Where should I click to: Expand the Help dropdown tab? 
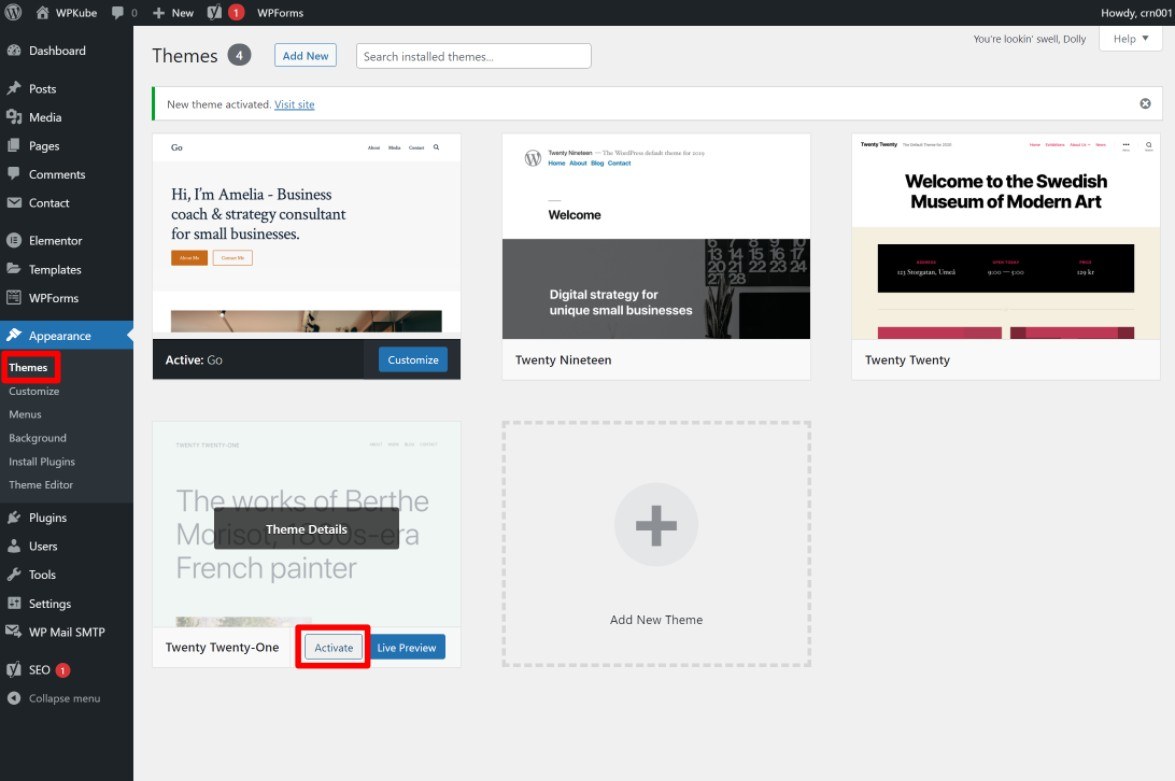pos(1131,39)
